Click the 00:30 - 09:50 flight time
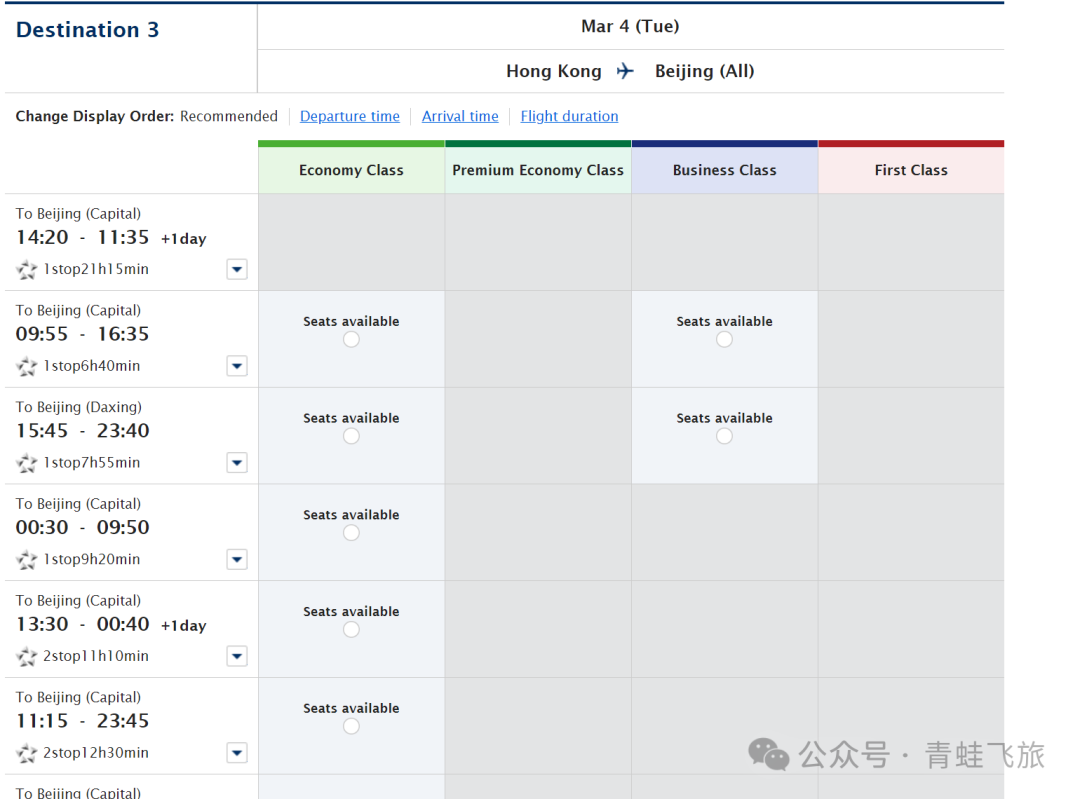Screen dimensions: 1080x799 click(x=83, y=528)
